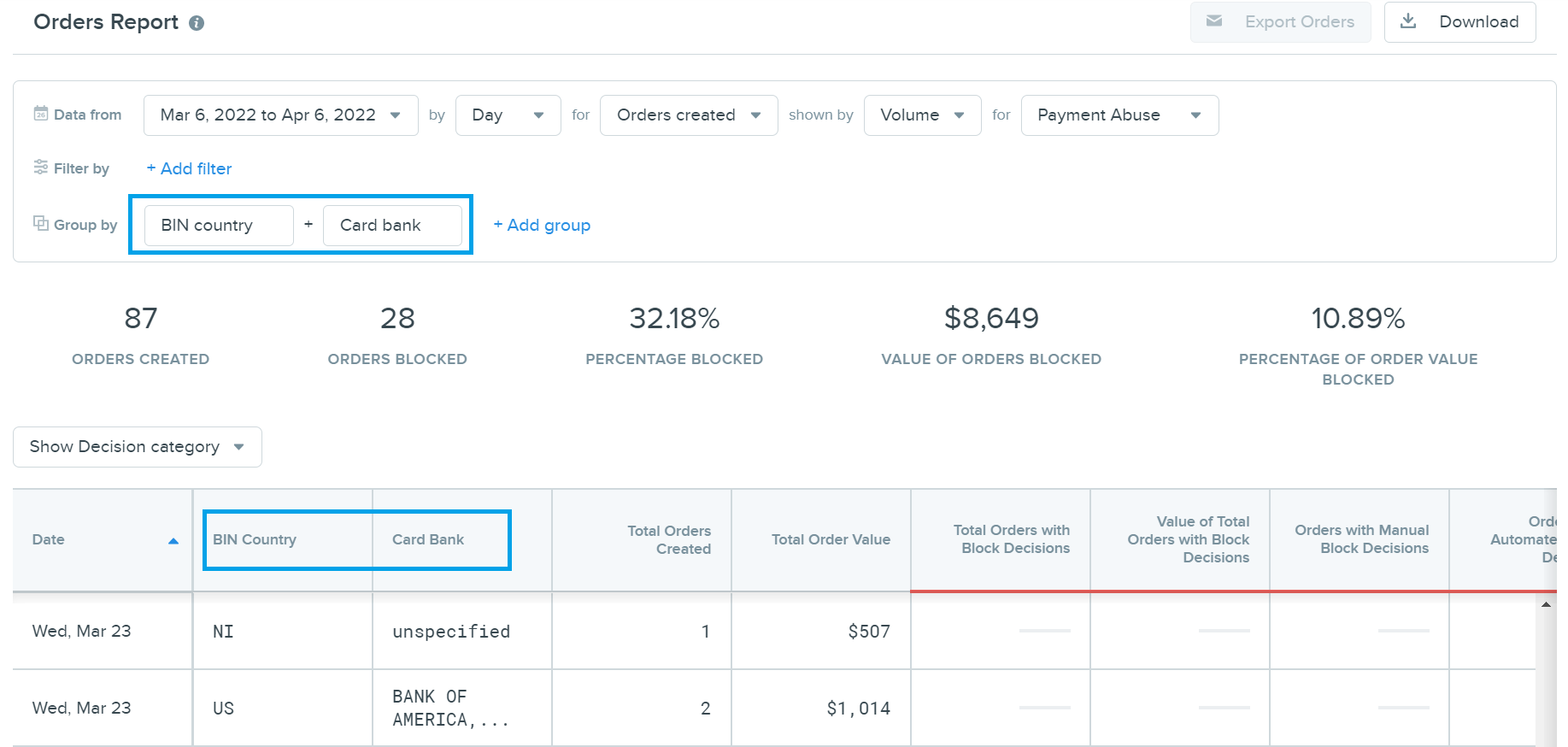Click the Wed, Mar 23 date in the US row
This screenshot has width=1568, height=747.
[82, 708]
